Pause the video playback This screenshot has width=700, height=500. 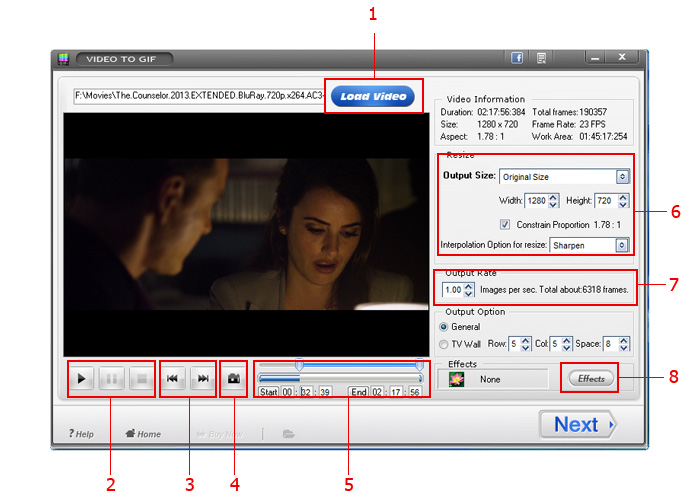point(112,379)
